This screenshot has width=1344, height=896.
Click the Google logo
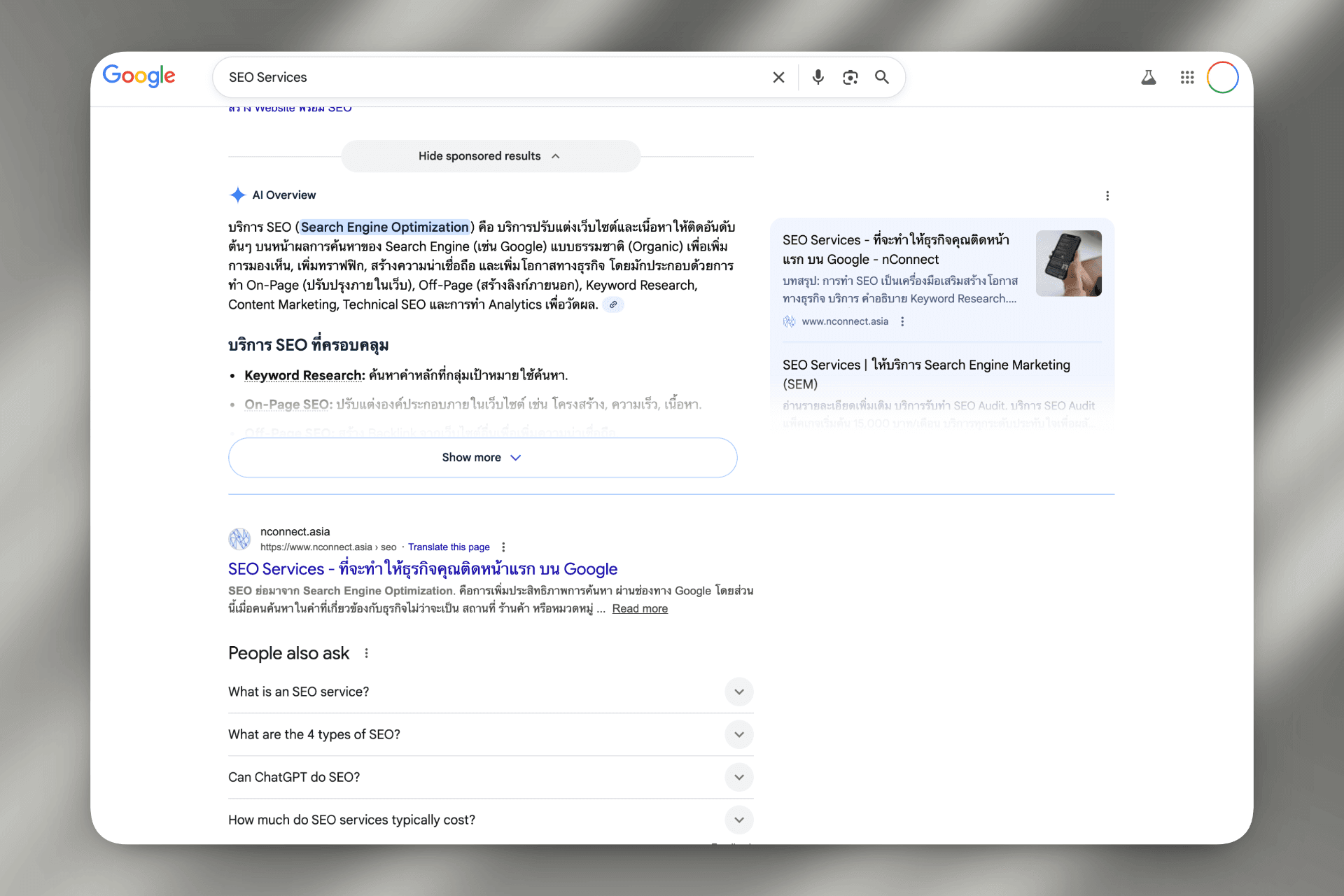(x=139, y=77)
